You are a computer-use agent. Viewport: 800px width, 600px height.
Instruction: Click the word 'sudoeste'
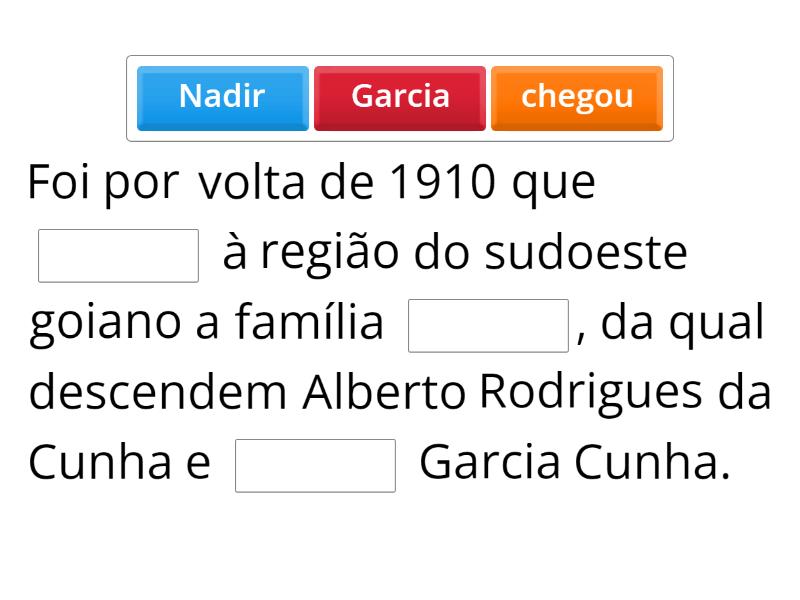(x=586, y=254)
